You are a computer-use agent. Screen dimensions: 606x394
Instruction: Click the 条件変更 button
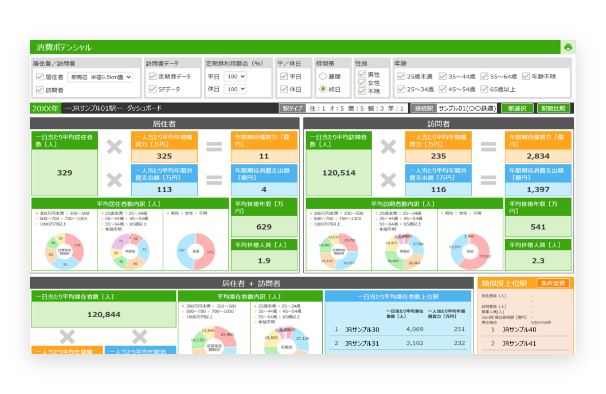coord(553,283)
